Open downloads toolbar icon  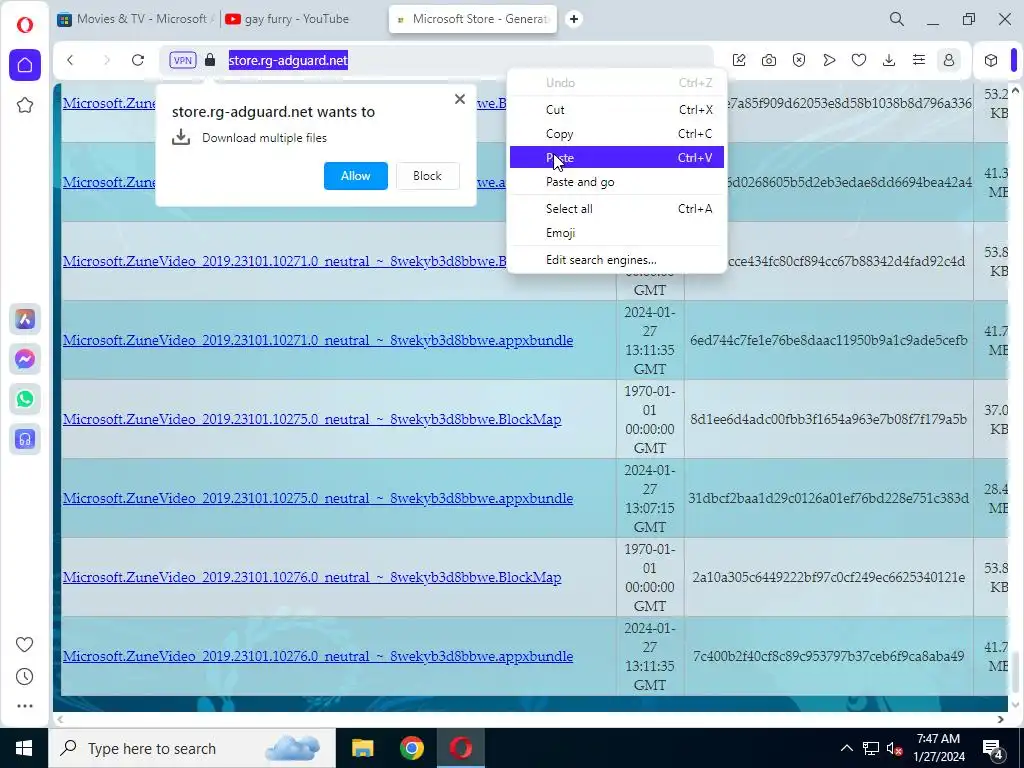[x=889, y=60]
